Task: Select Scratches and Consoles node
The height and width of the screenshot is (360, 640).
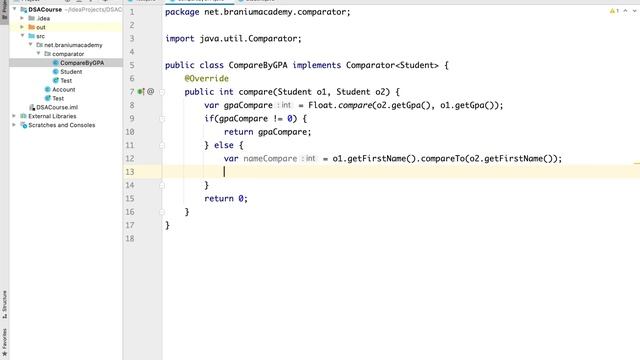Action: tap(61, 125)
